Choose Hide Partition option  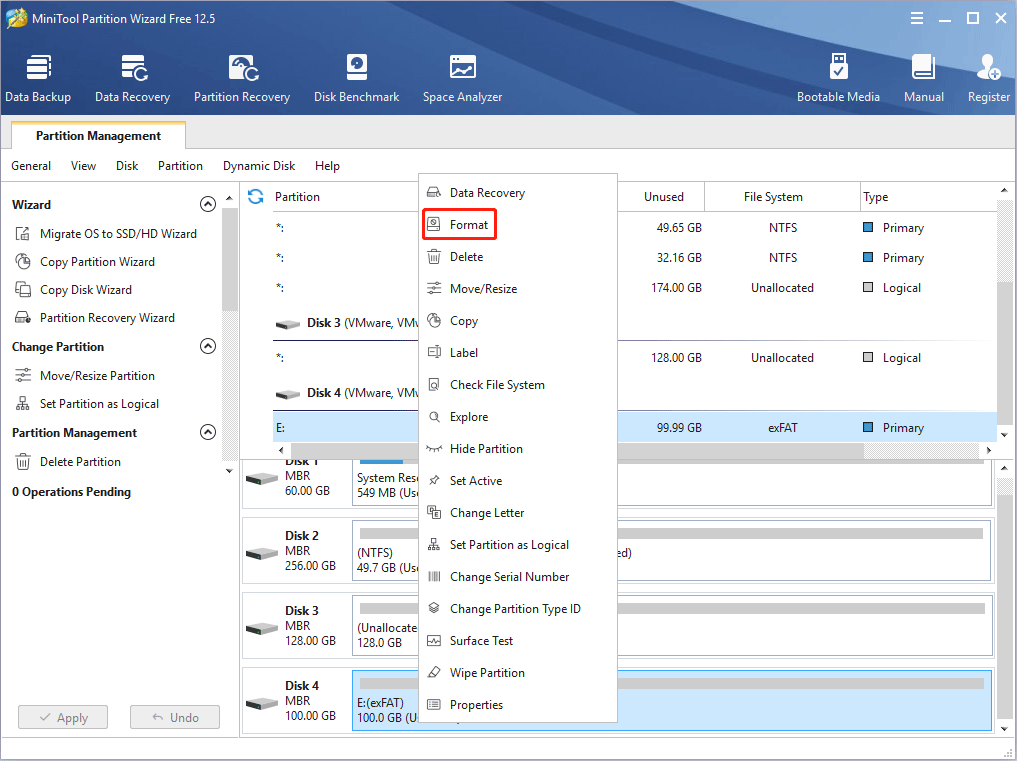pos(518,449)
